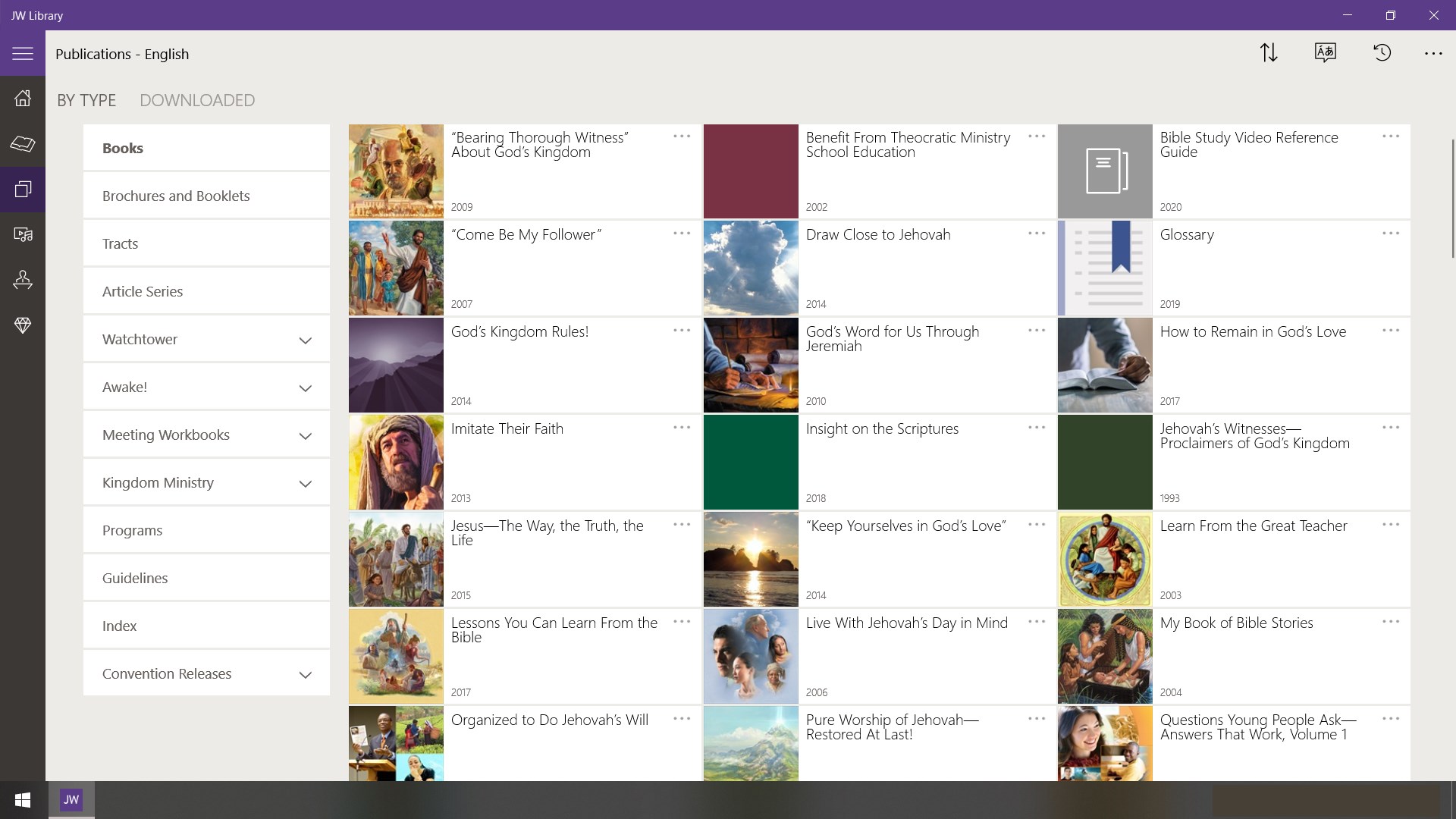Open the Personal Study diamond icon
This screenshot has width=1456, height=819.
[23, 325]
